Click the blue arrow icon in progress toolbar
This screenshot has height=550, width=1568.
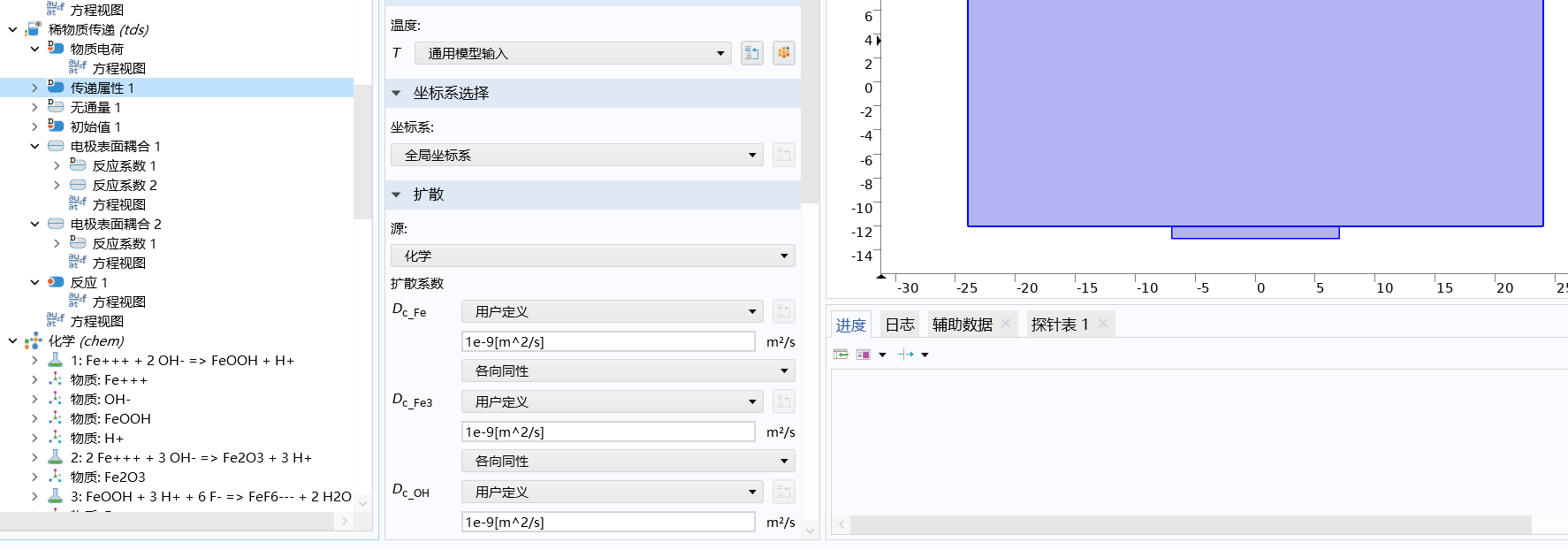pos(905,355)
